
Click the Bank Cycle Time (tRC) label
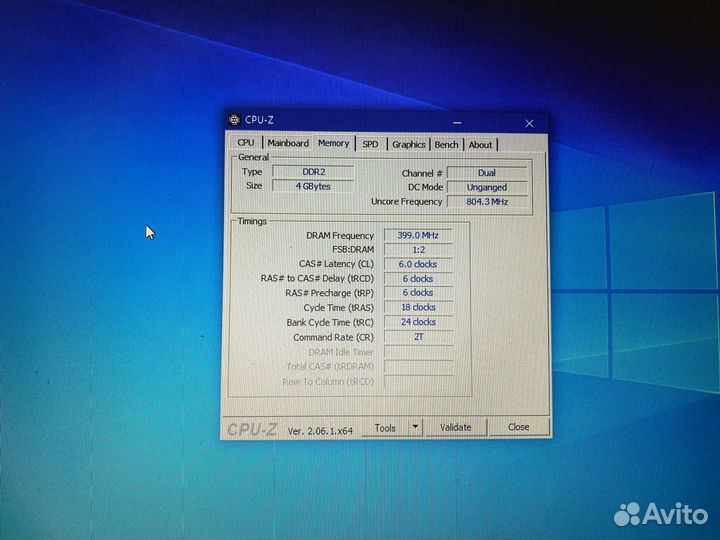pyautogui.click(x=330, y=323)
